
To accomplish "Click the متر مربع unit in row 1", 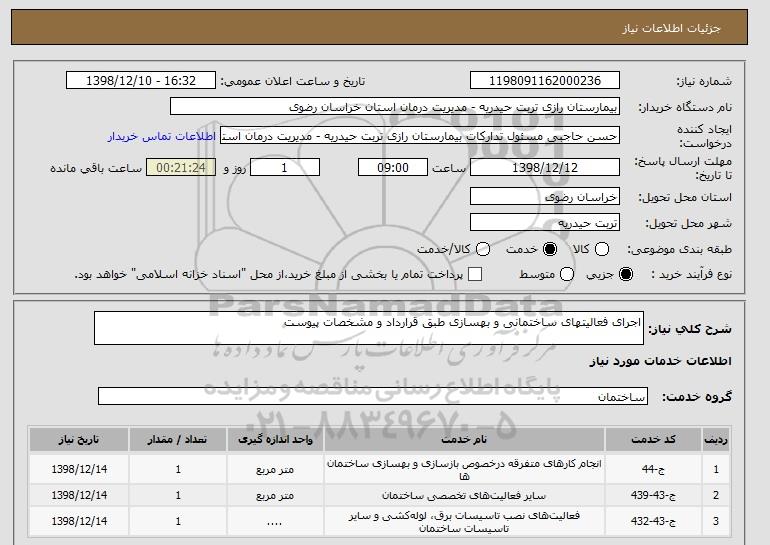I will 275,469.
